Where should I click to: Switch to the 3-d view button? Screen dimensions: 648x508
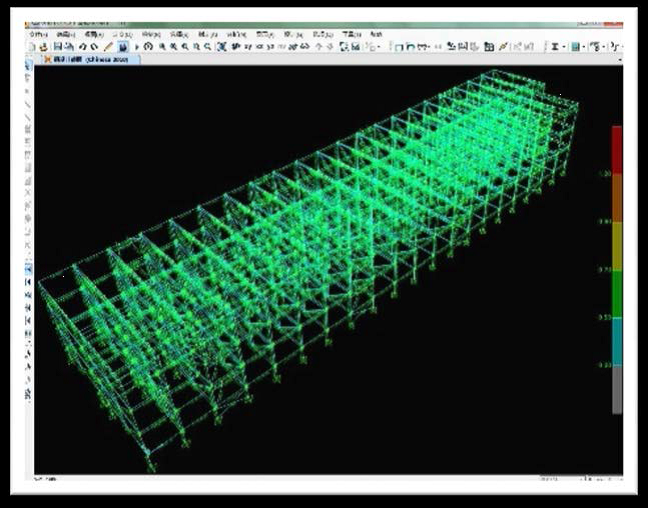pos(236,47)
